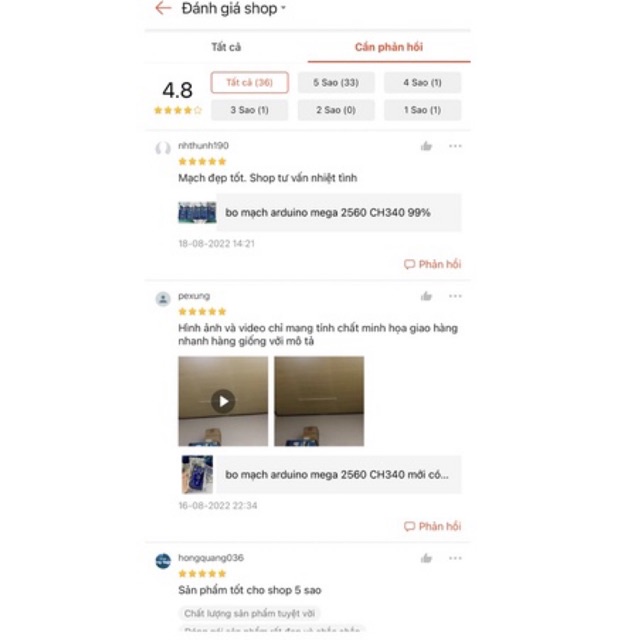Open the Đánh giá shop dropdown arrow
Viewport: 640px width, 640px height.
pos(284,7)
